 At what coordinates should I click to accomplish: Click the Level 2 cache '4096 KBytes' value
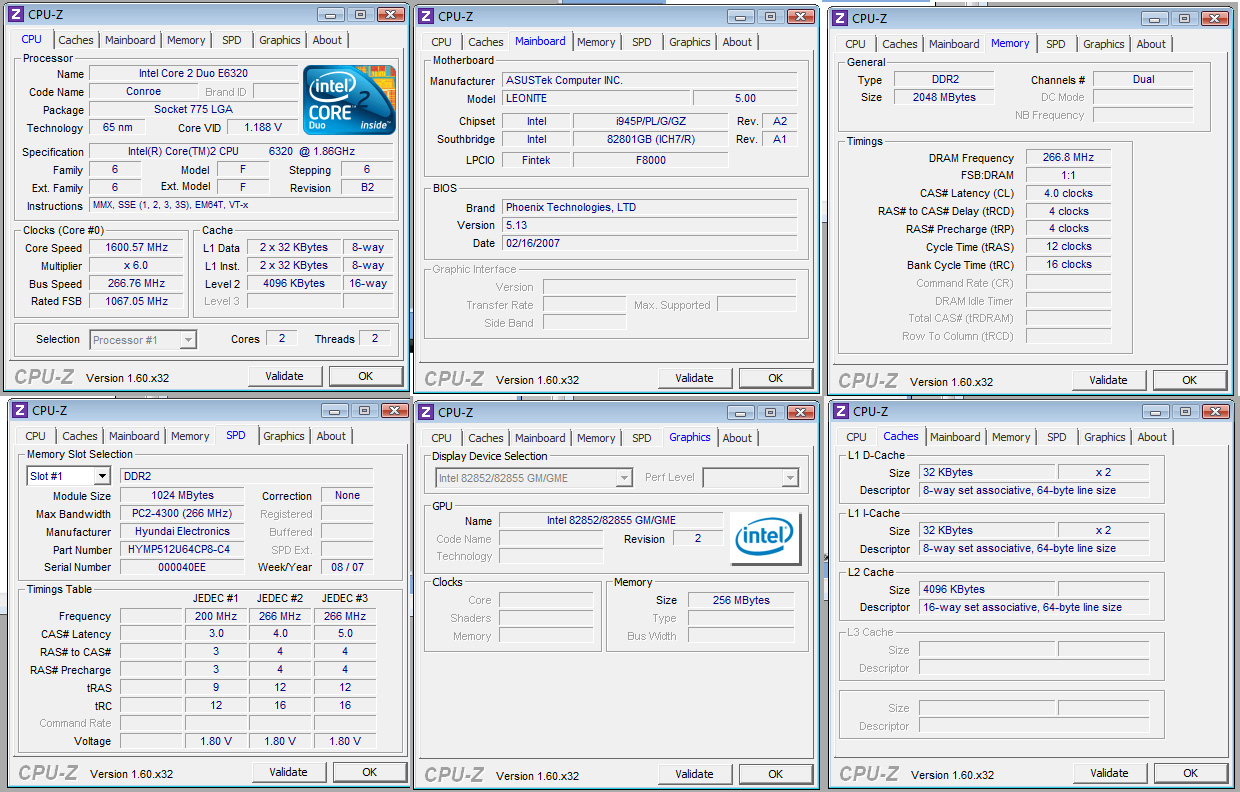coord(294,284)
